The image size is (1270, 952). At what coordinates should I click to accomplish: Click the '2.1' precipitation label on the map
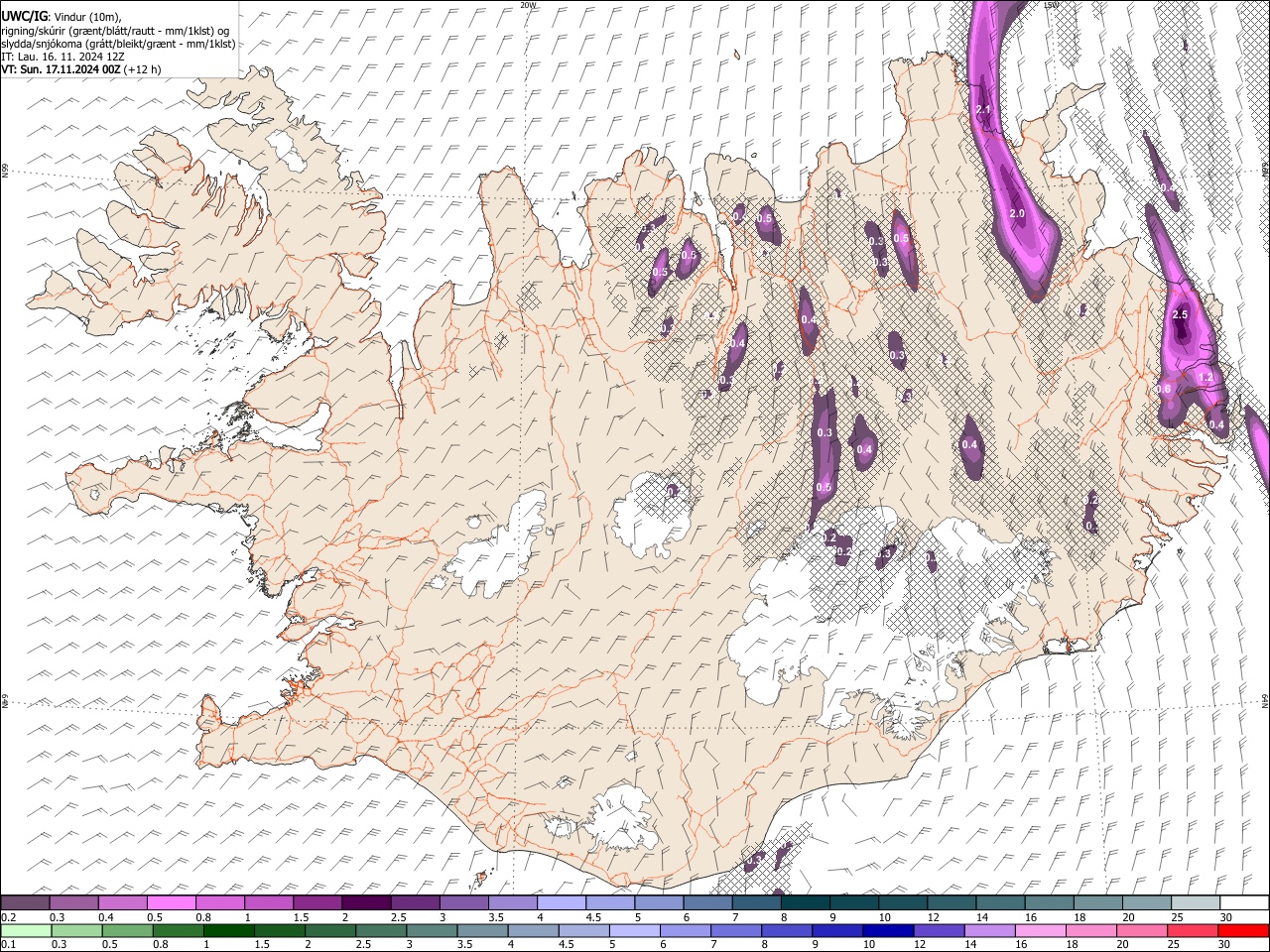tap(983, 109)
